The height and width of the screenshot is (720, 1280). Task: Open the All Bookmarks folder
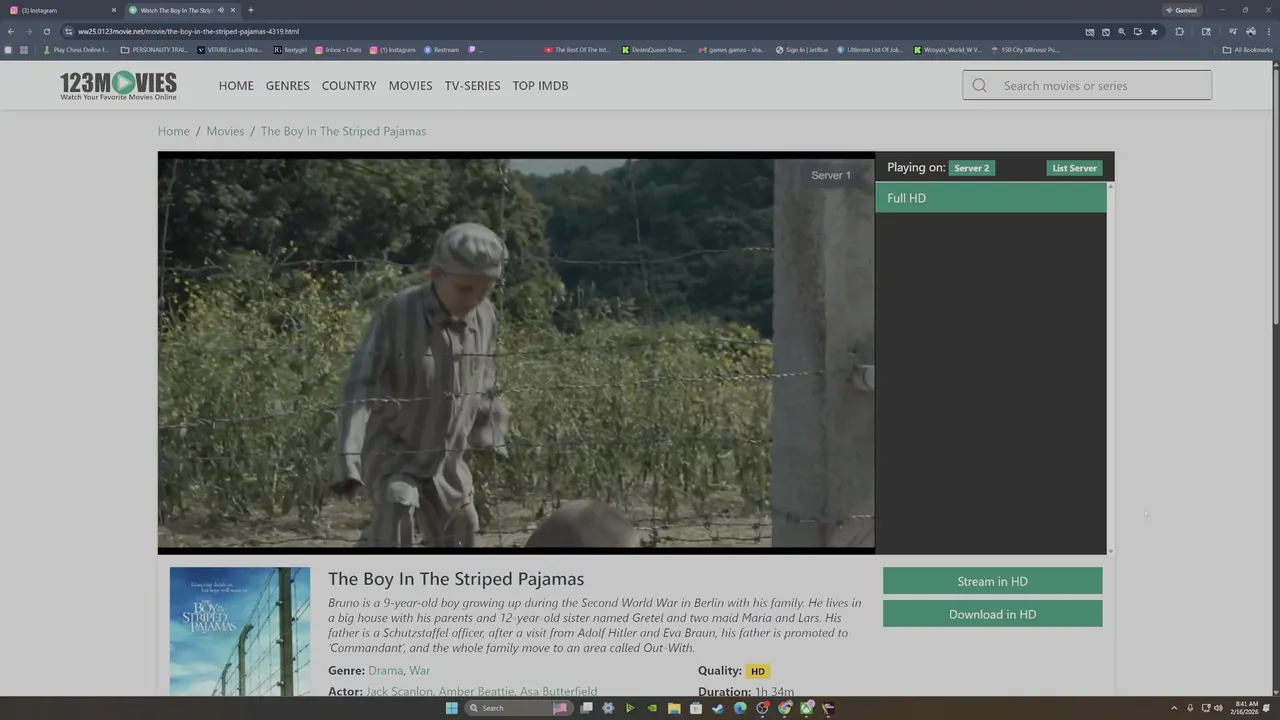1248,49
